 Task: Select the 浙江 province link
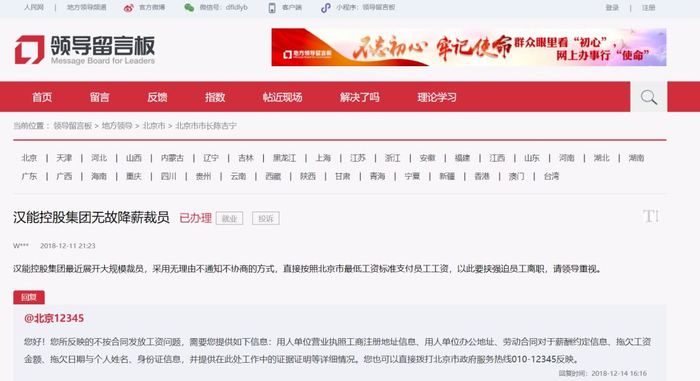point(393,158)
